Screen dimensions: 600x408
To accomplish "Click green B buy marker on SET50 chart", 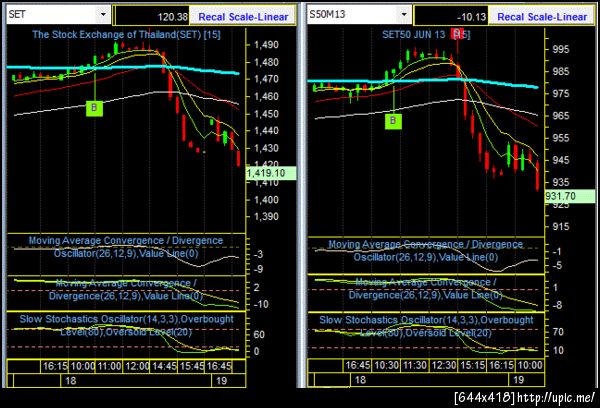I will [393, 121].
